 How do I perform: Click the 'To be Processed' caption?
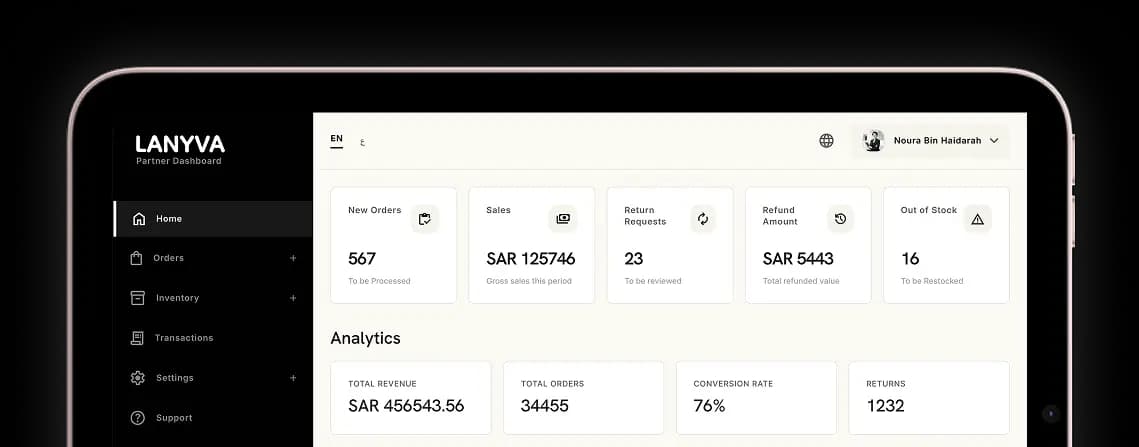pyautogui.click(x=379, y=281)
